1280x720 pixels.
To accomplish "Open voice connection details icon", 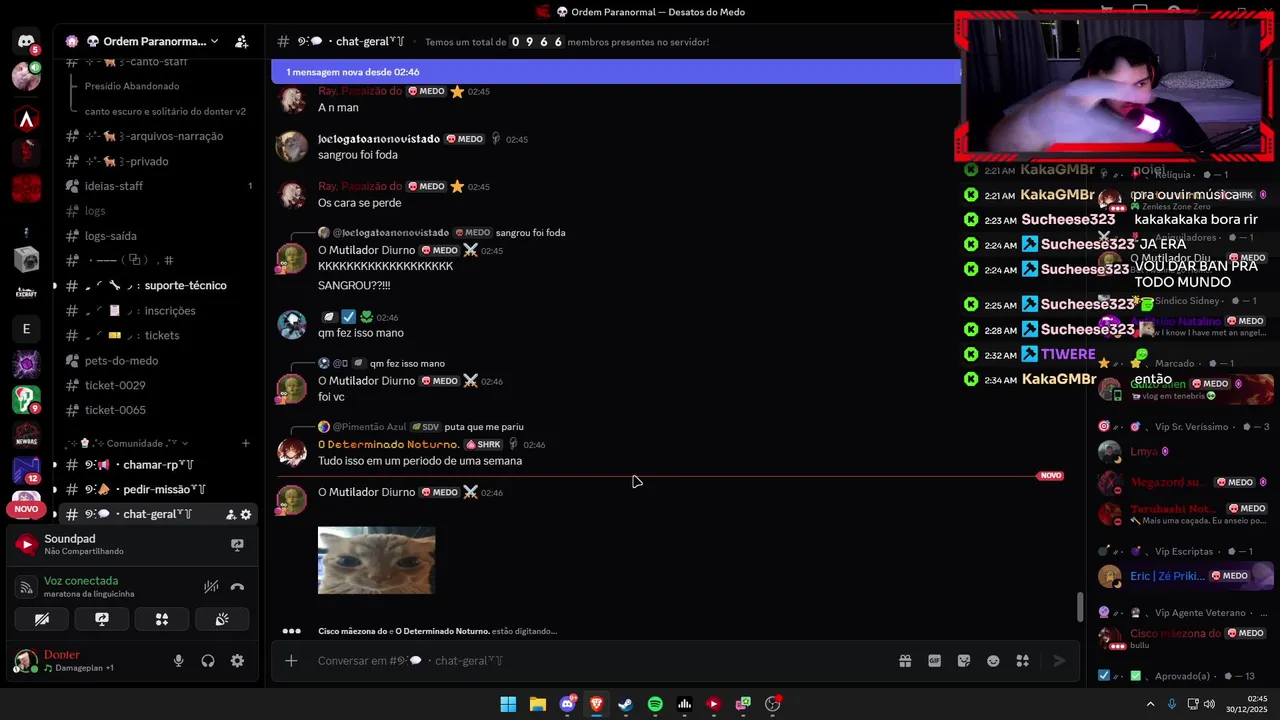I will tap(27, 587).
